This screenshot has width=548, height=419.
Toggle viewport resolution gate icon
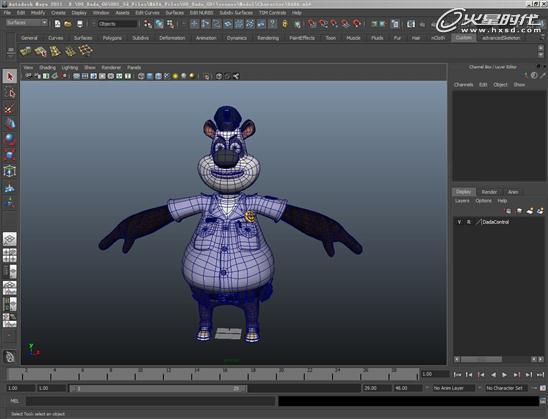94,76
